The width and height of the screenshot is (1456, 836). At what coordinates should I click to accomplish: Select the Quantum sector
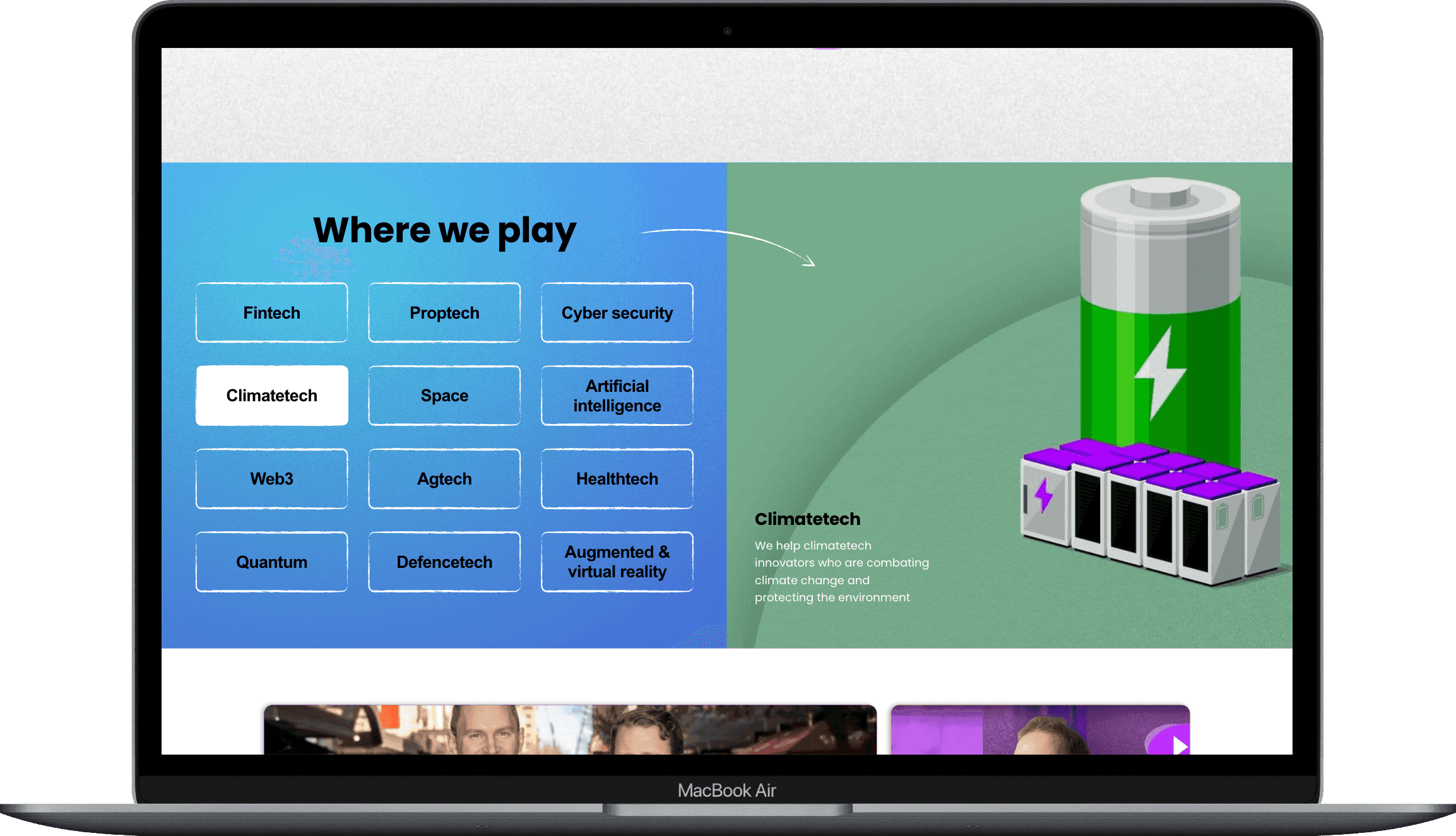pos(271,562)
